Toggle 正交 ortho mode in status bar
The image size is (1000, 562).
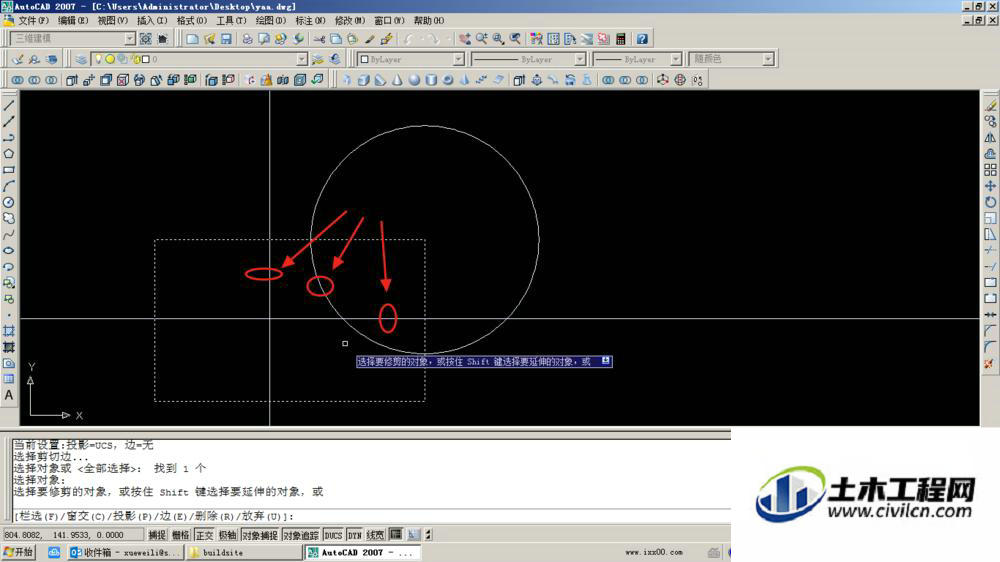click(x=204, y=535)
